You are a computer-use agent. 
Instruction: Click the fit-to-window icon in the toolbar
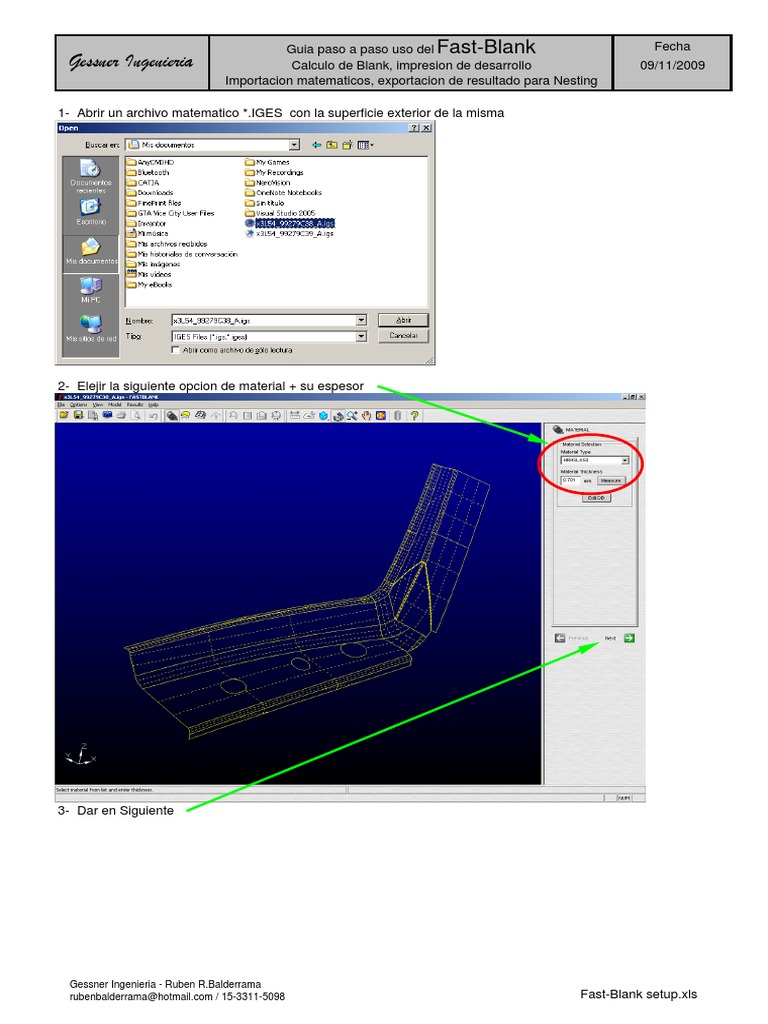[x=381, y=415]
